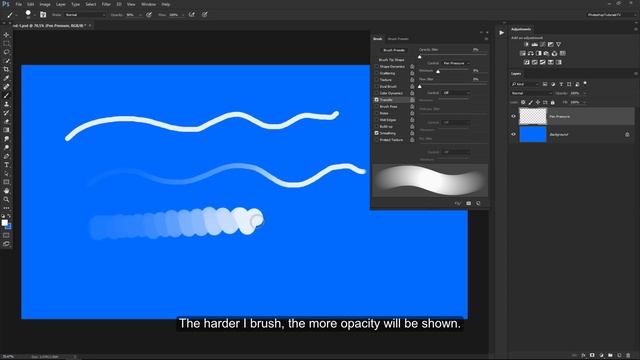The image size is (640, 360).
Task: Enable pressure for size in options bar
Action: [x=204, y=15]
